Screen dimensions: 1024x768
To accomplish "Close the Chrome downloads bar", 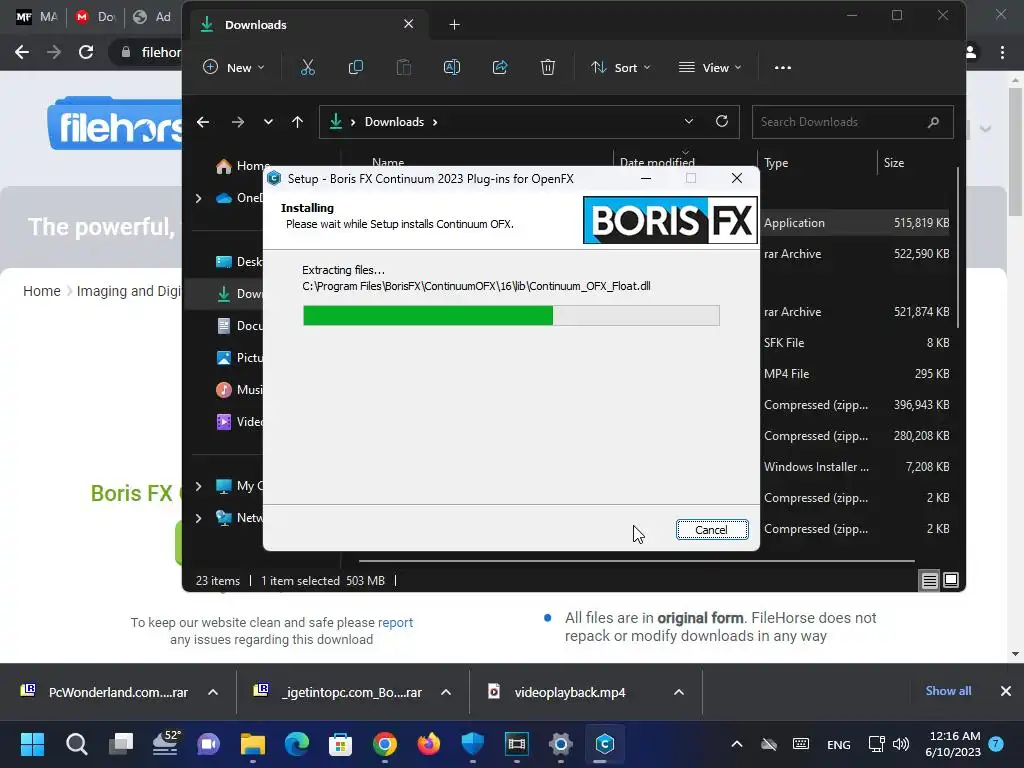I will pyautogui.click(x=1006, y=691).
